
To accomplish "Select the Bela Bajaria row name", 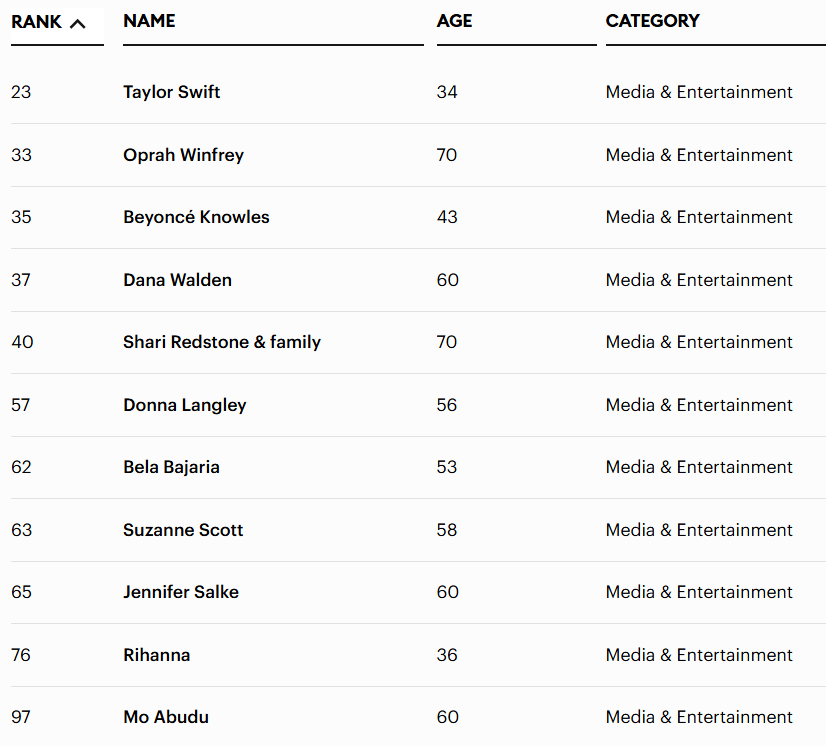I will pos(171,467).
